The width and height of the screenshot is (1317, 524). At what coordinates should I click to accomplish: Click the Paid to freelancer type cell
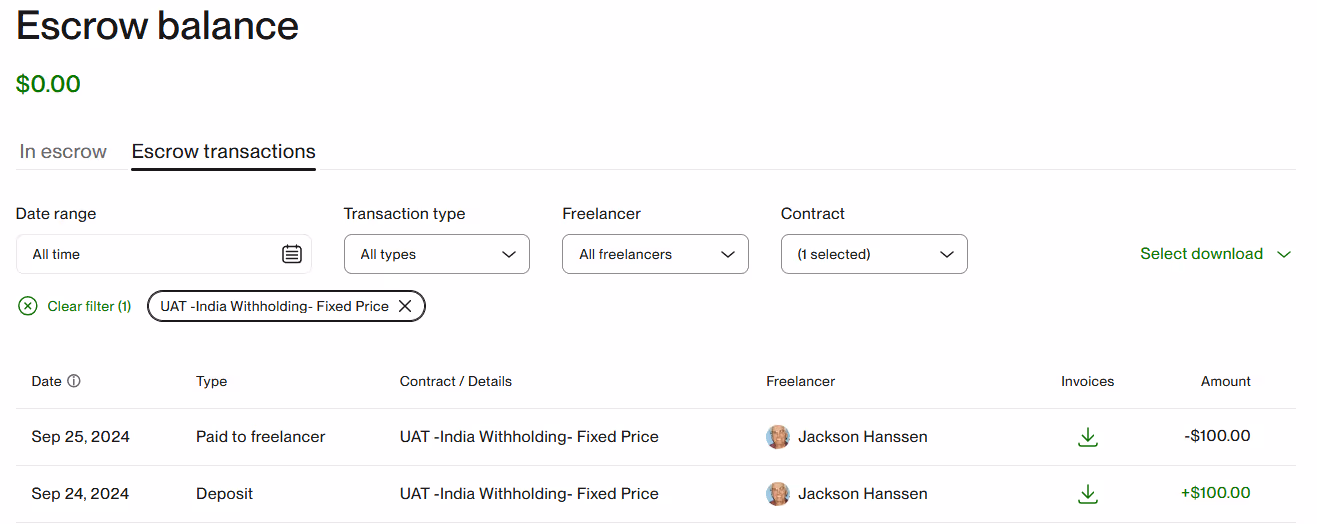tap(261, 437)
